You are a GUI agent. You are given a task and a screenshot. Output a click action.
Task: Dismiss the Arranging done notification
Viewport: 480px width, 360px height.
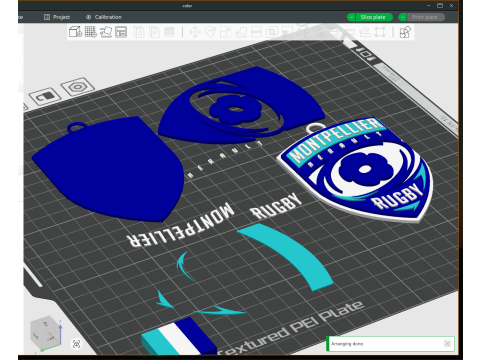coord(447,343)
